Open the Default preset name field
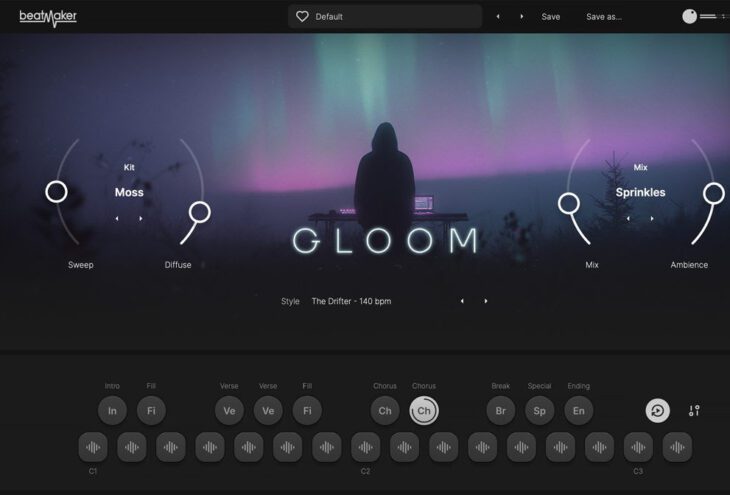Image resolution: width=730 pixels, height=495 pixels. pos(385,17)
